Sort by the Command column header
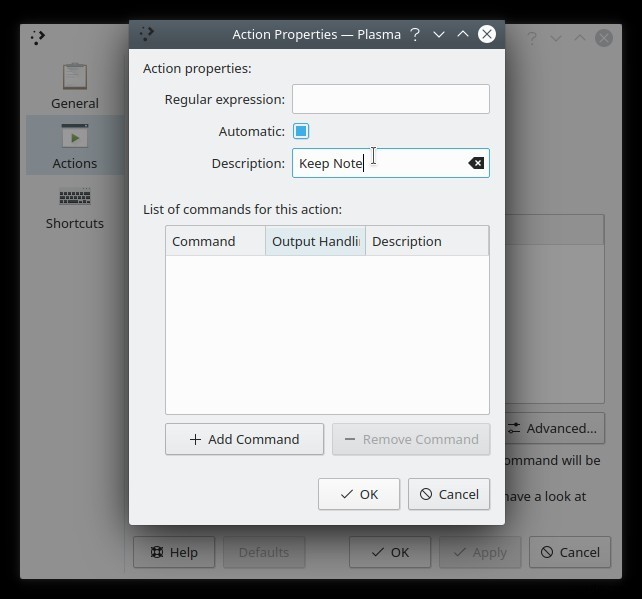 (215, 241)
